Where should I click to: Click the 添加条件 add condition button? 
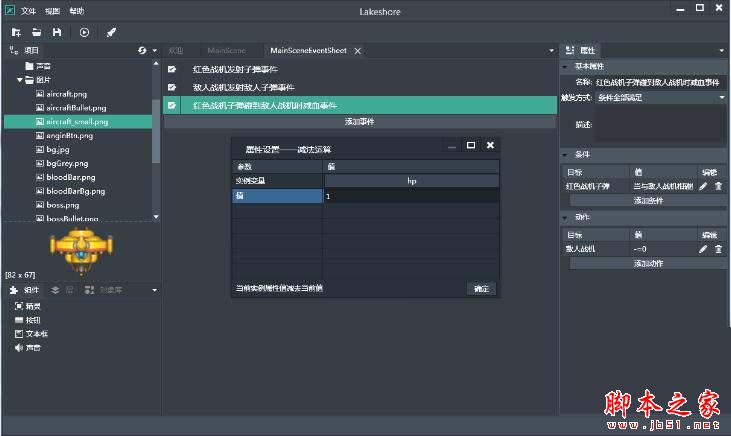pyautogui.click(x=648, y=201)
